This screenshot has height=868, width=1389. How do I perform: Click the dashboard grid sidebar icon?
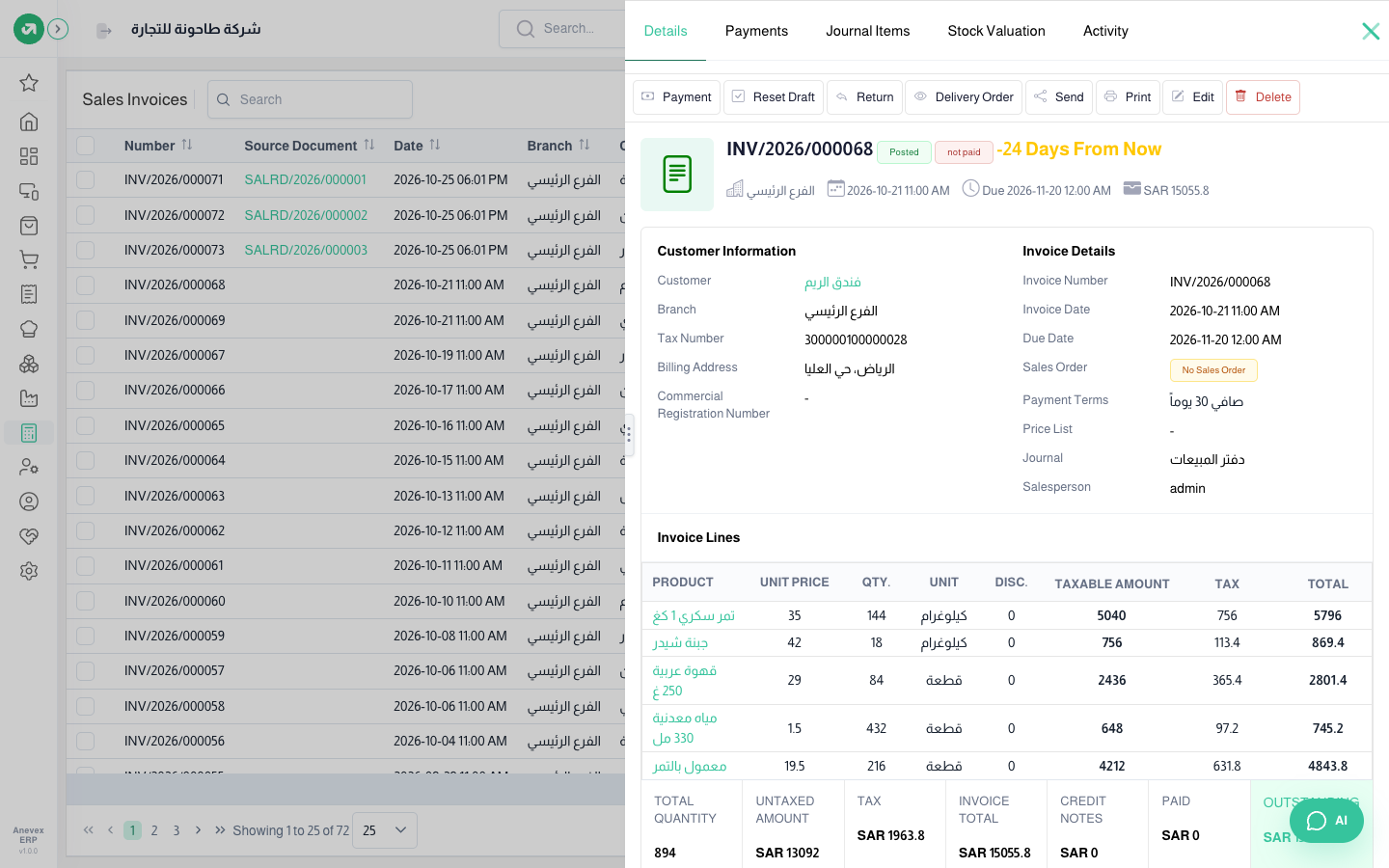click(29, 156)
